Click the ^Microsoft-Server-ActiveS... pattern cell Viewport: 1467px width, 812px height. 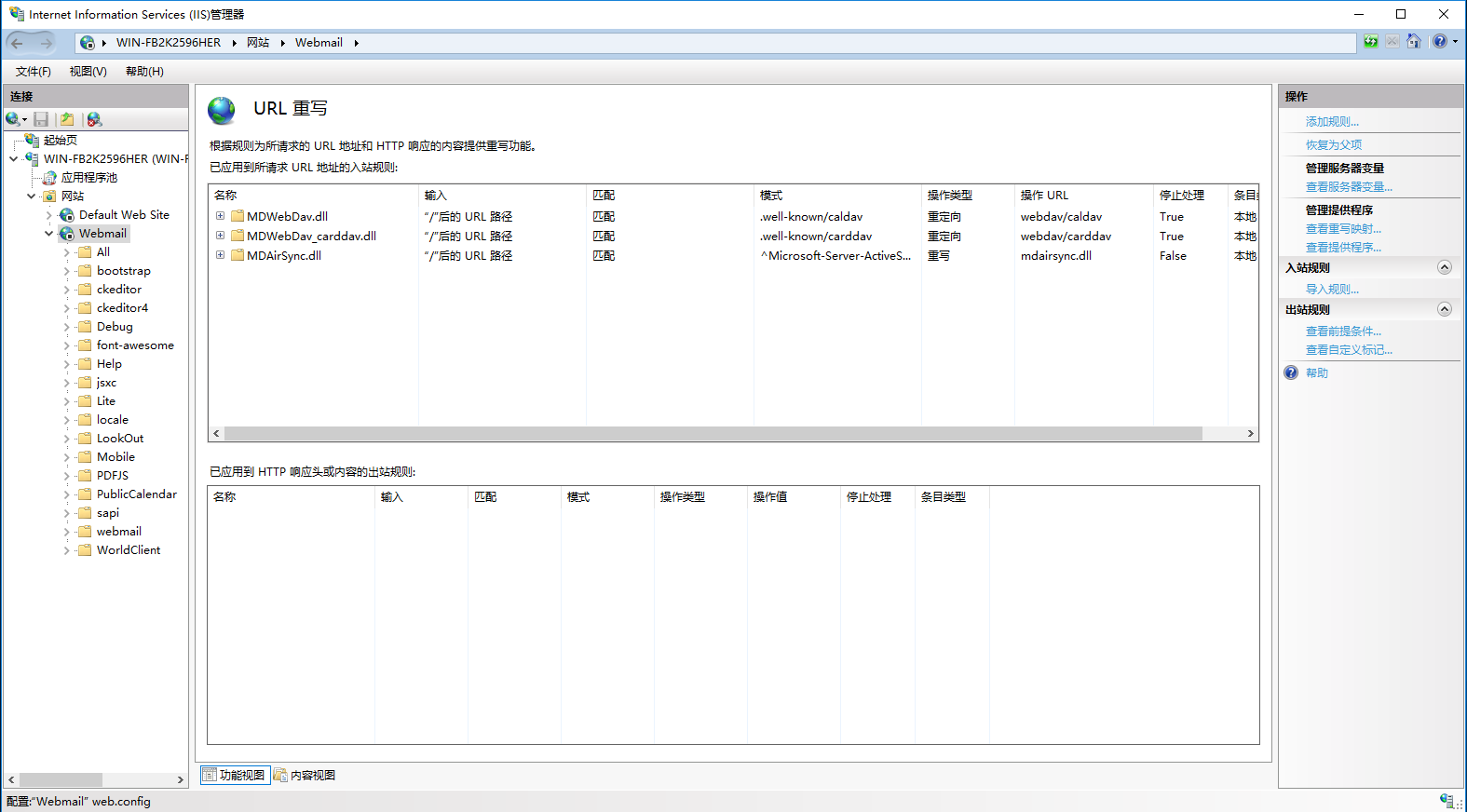point(835,256)
